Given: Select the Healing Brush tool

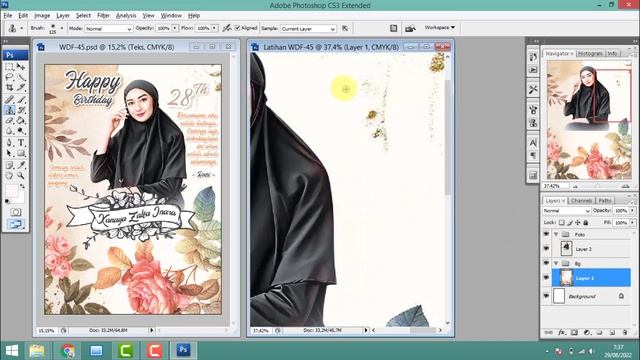Looking at the screenshot, I should pos(9,99).
